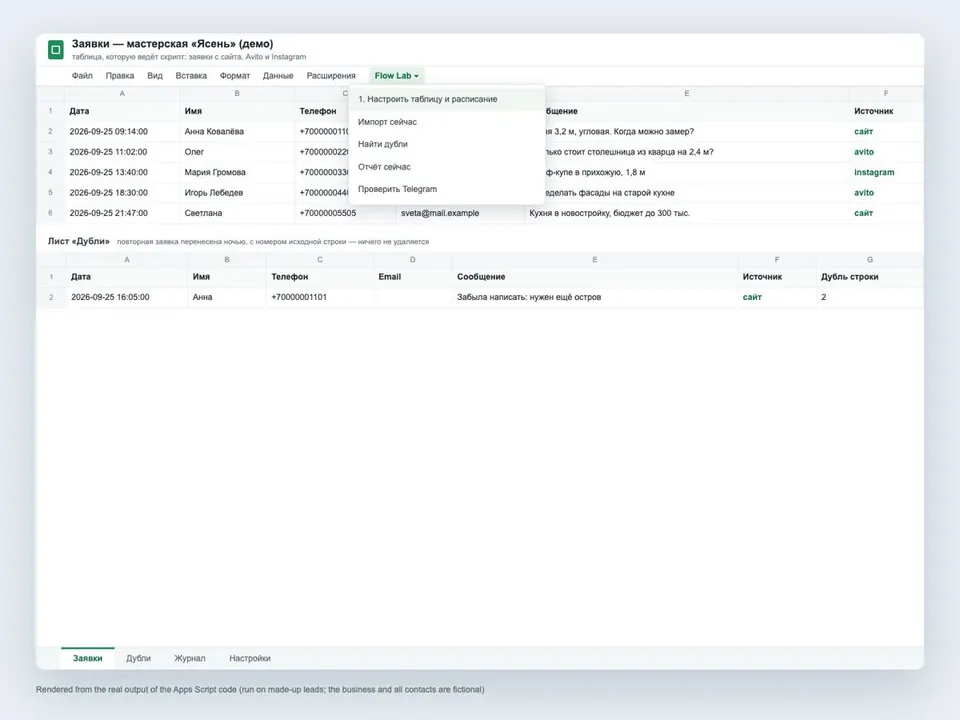
Task: Select Отчёт сейчас menu entry
Action: [446, 167]
